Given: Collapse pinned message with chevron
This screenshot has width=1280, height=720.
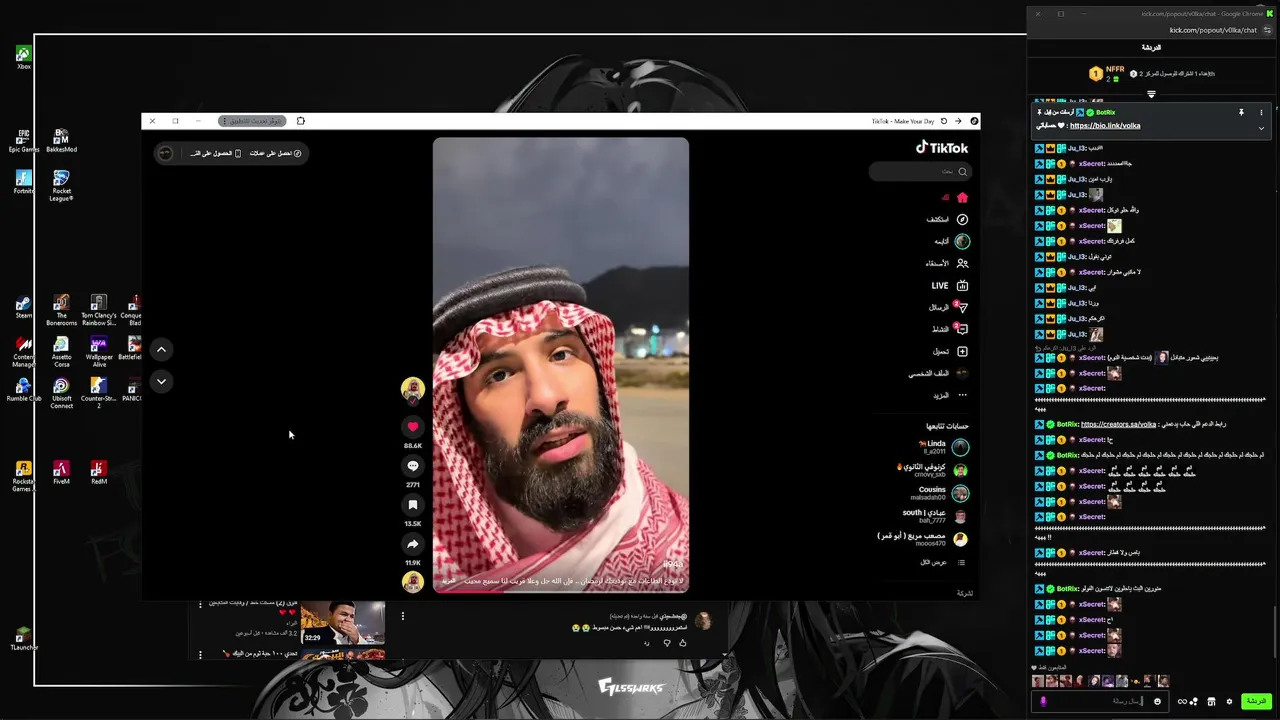Looking at the screenshot, I should (x=1261, y=128).
